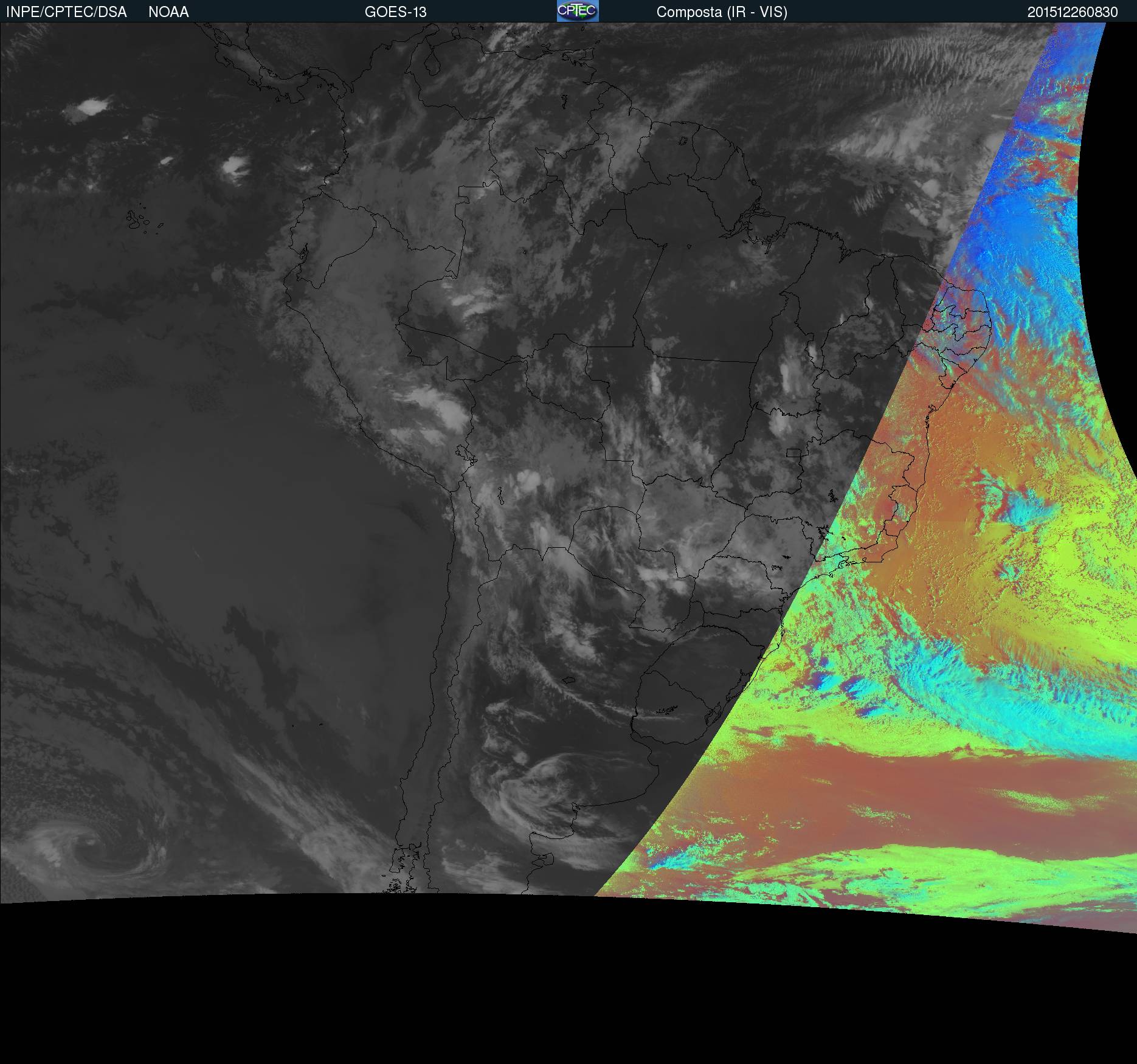Viewport: 1137px width, 1064px height.
Task: Click the 201512260830 timestamp
Action: (1073, 12)
